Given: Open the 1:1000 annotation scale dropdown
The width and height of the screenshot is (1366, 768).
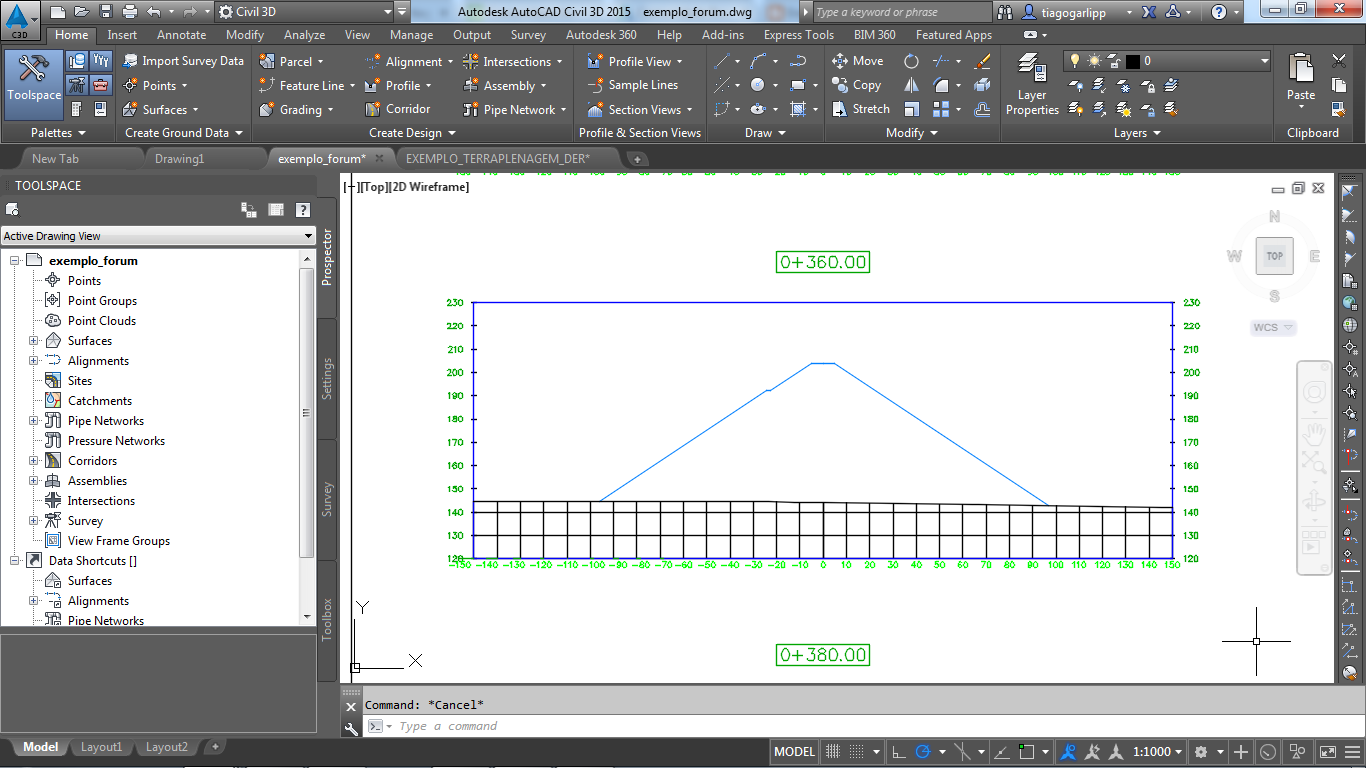Looking at the screenshot, I should [x=1157, y=752].
